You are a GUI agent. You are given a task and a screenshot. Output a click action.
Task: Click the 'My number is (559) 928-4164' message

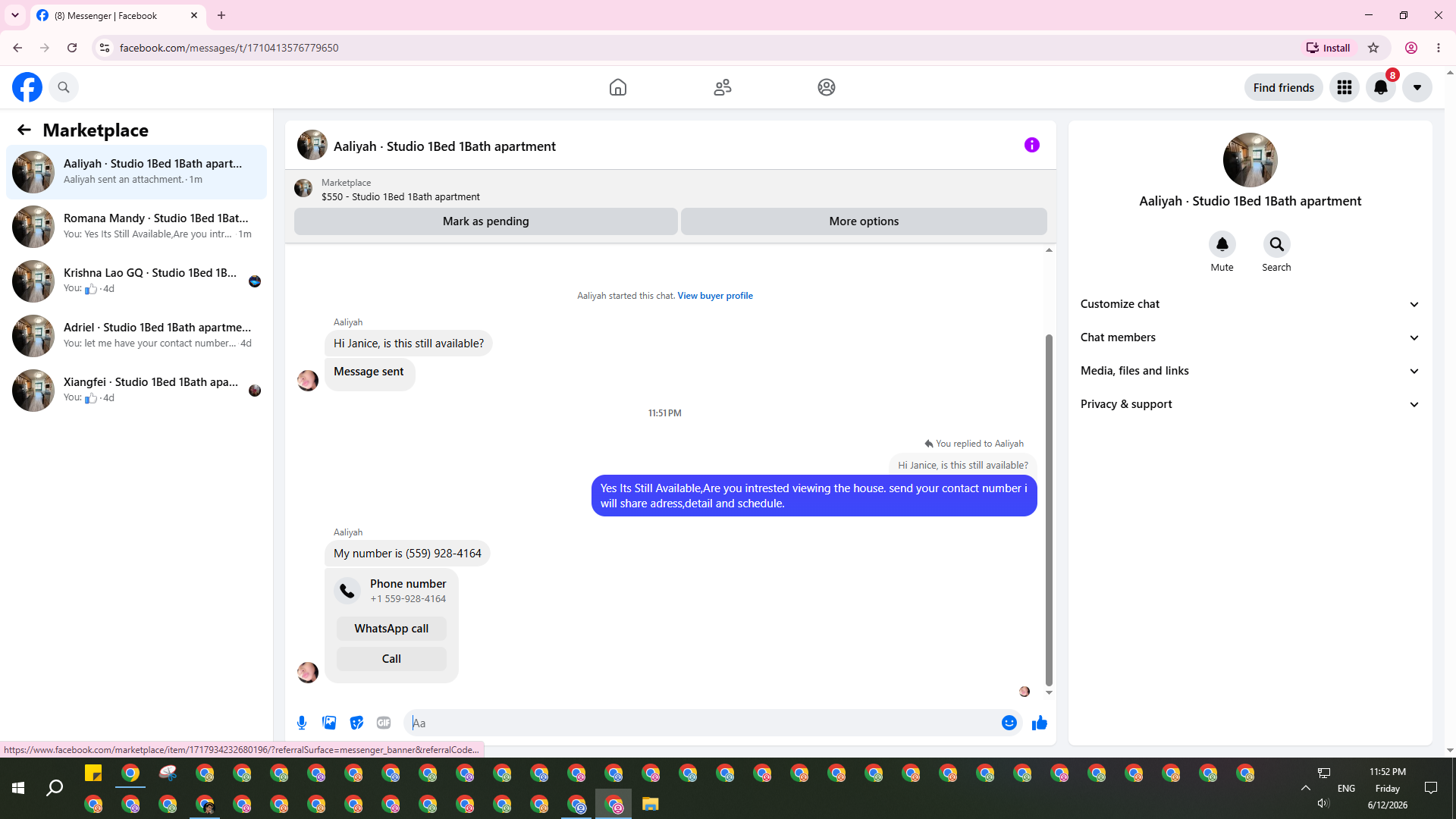(407, 554)
